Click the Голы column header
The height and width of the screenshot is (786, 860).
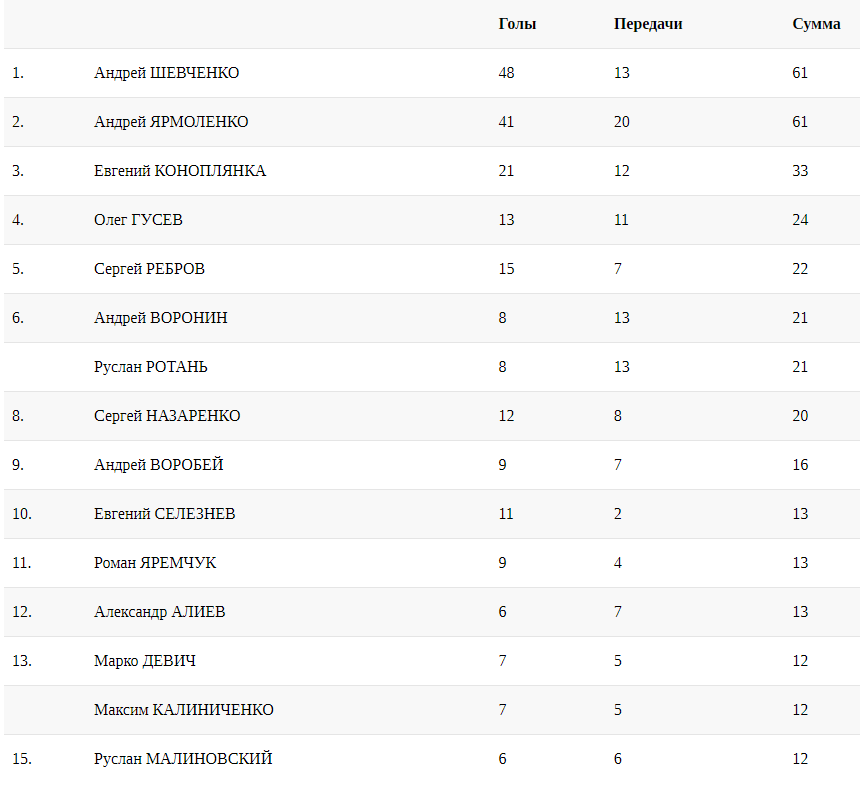pyautogui.click(x=517, y=24)
